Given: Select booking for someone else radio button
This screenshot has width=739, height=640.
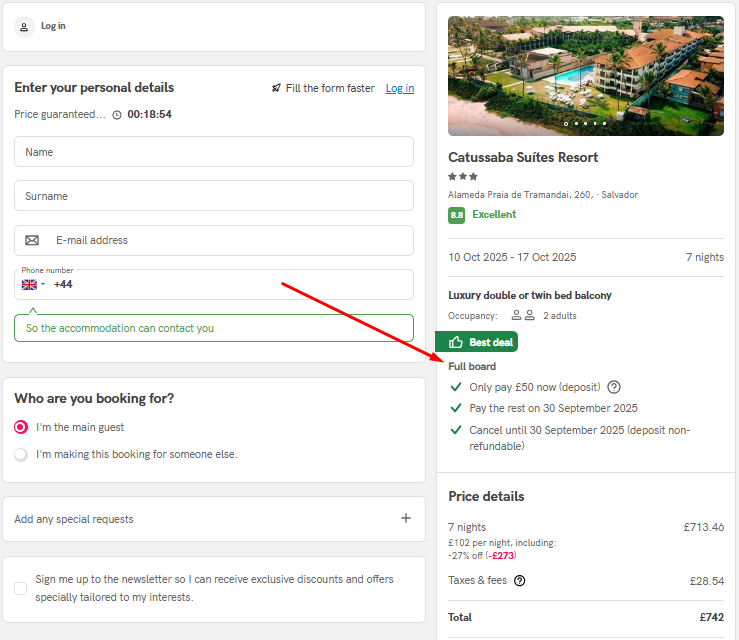Looking at the screenshot, I should 21,454.
